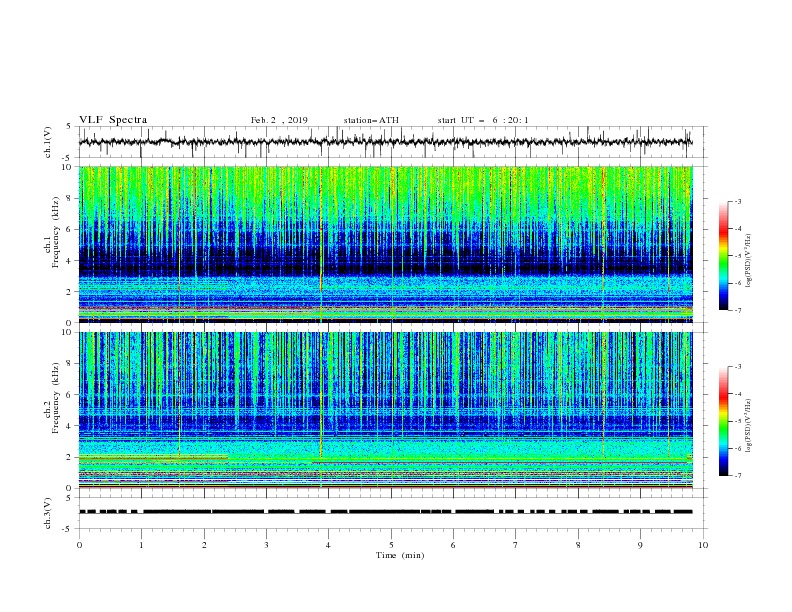Image resolution: width=792 pixels, height=612 pixels.
Task: Click time axis tick label "8"
Action: 578,545
